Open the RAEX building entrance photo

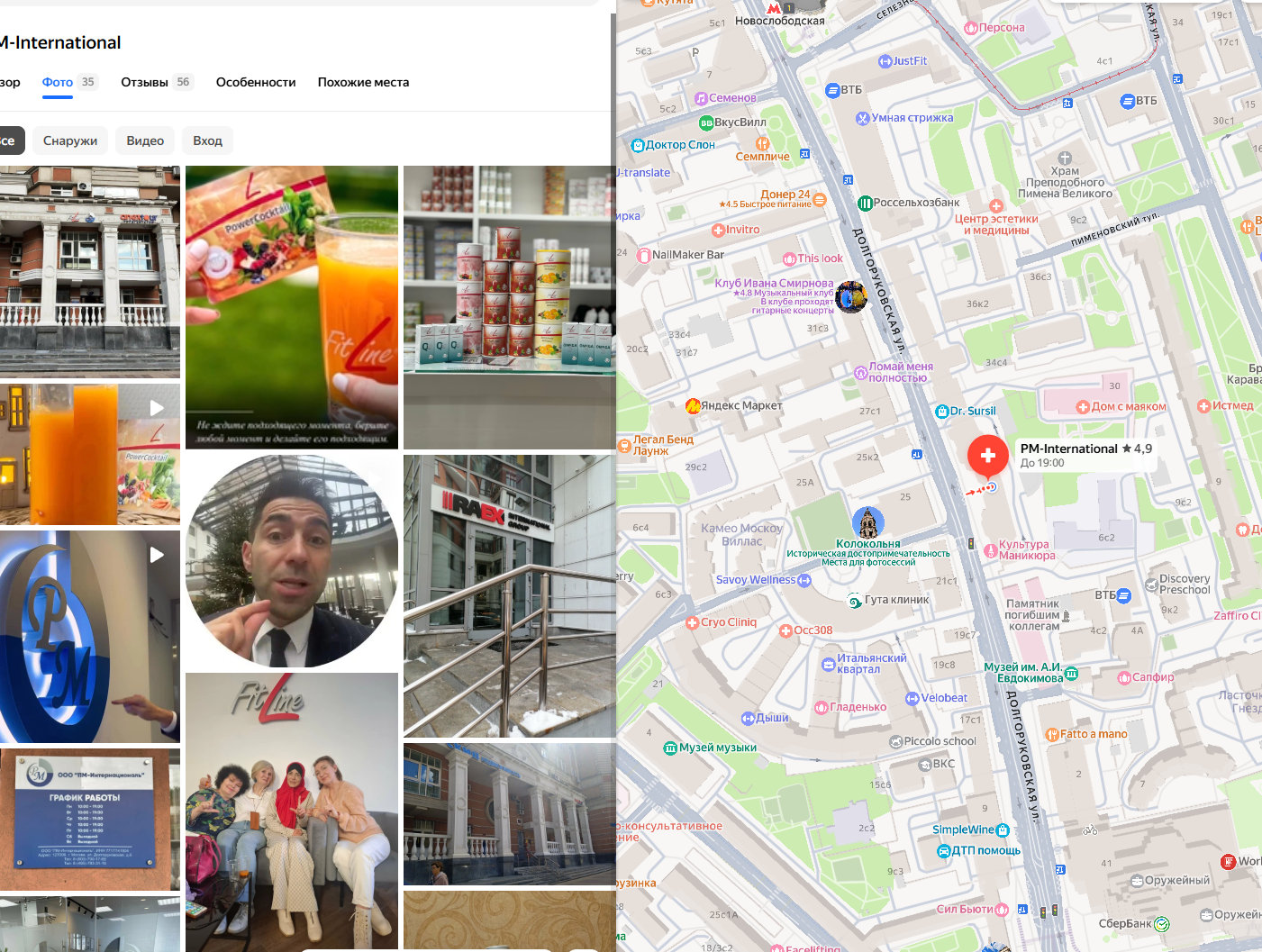pyautogui.click(x=509, y=596)
